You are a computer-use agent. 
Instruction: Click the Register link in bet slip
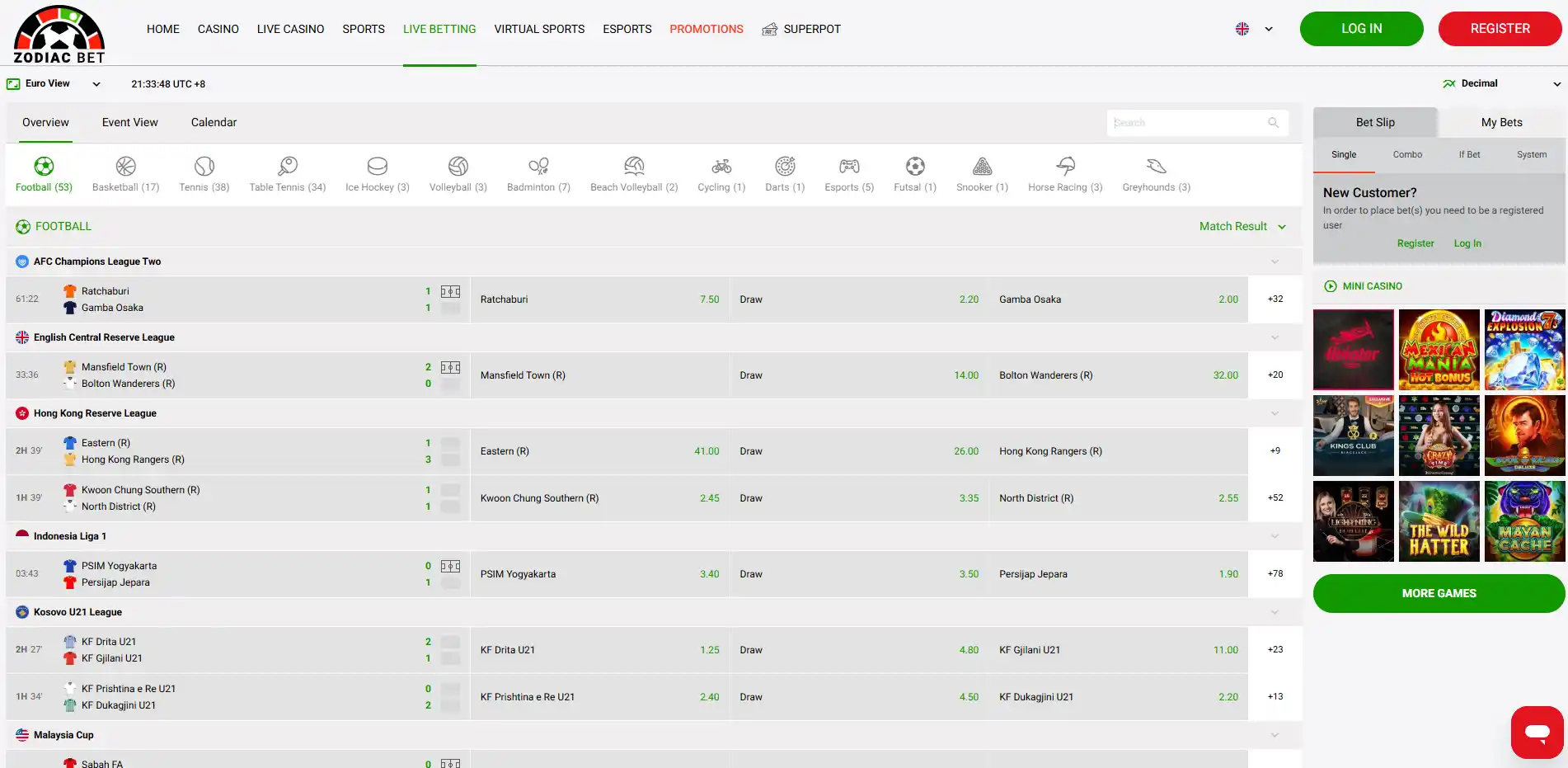coord(1415,244)
